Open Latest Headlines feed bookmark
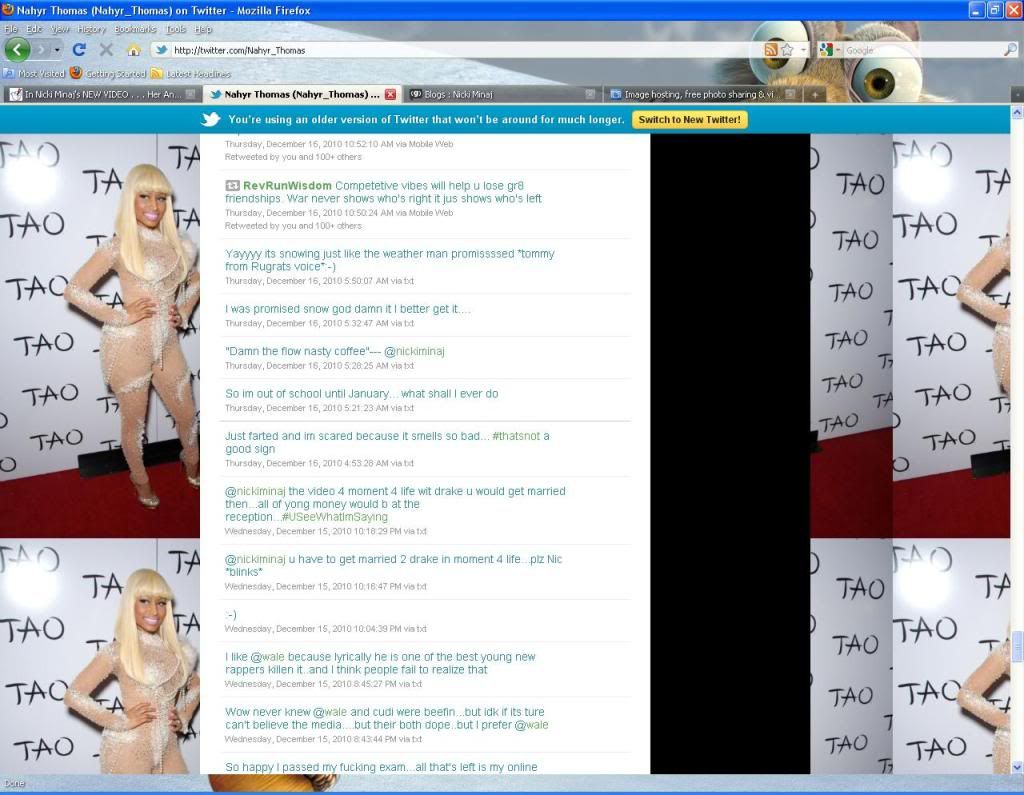The height and width of the screenshot is (795, 1024). (x=191, y=73)
